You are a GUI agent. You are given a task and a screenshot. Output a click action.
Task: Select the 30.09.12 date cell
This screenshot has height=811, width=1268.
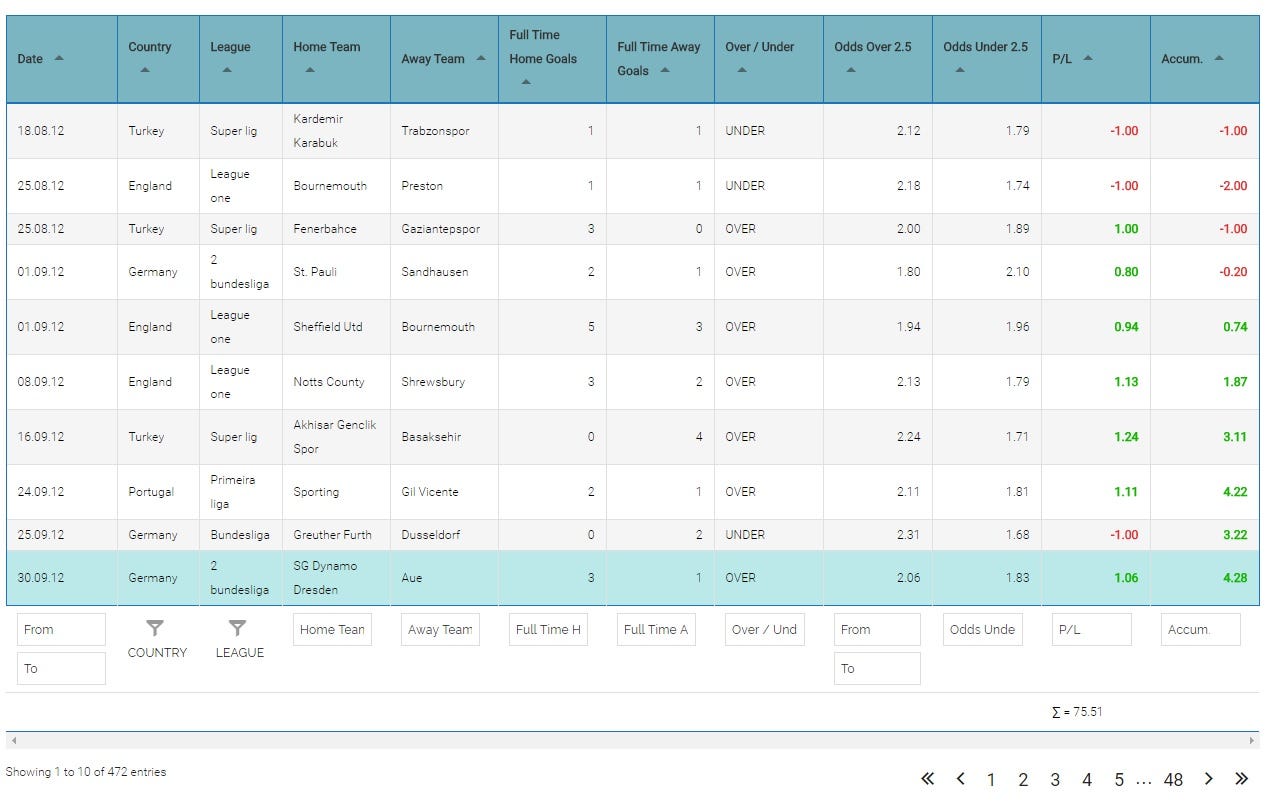(x=61, y=577)
